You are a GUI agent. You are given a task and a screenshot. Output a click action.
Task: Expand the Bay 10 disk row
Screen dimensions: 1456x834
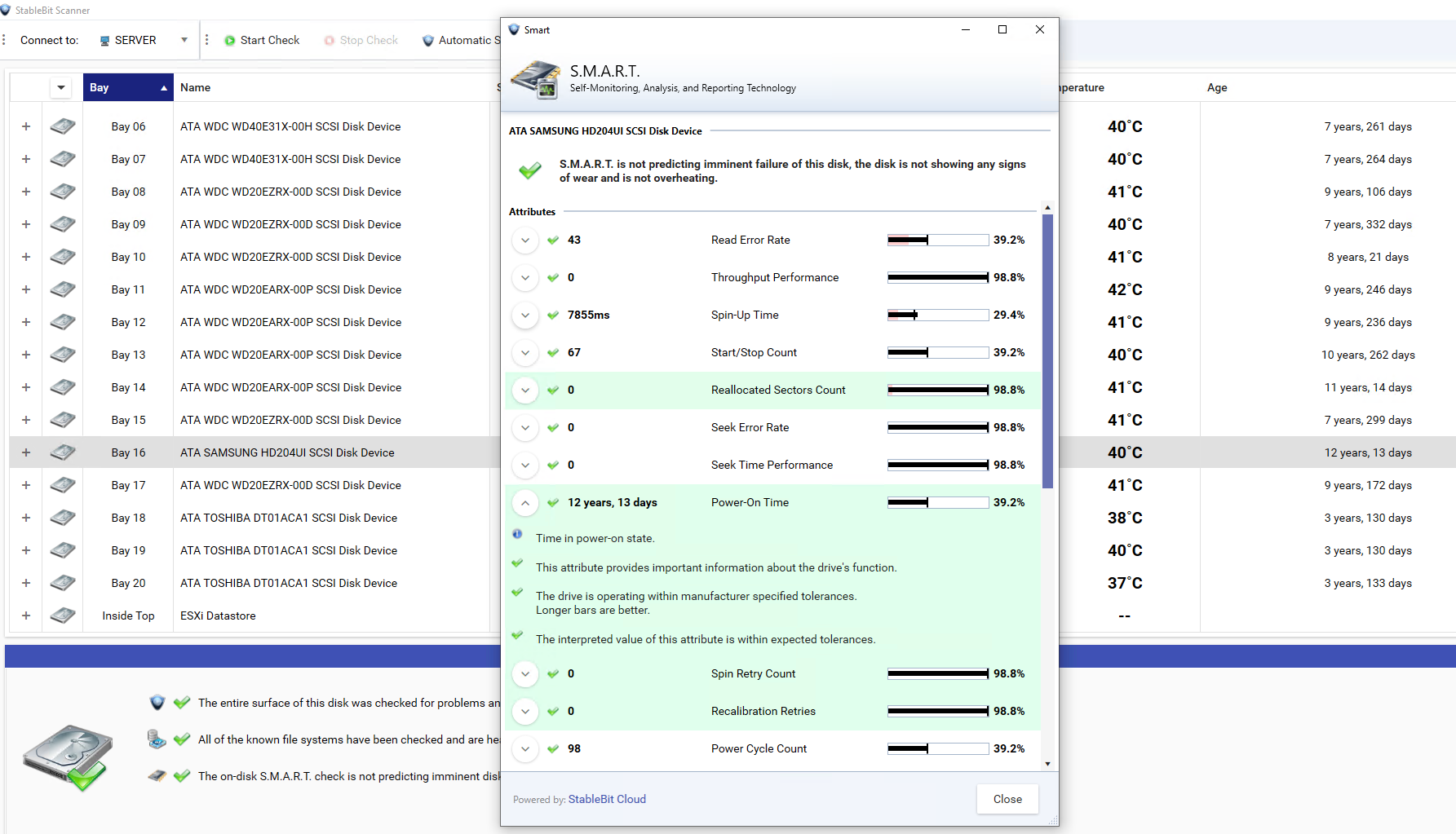coord(26,257)
